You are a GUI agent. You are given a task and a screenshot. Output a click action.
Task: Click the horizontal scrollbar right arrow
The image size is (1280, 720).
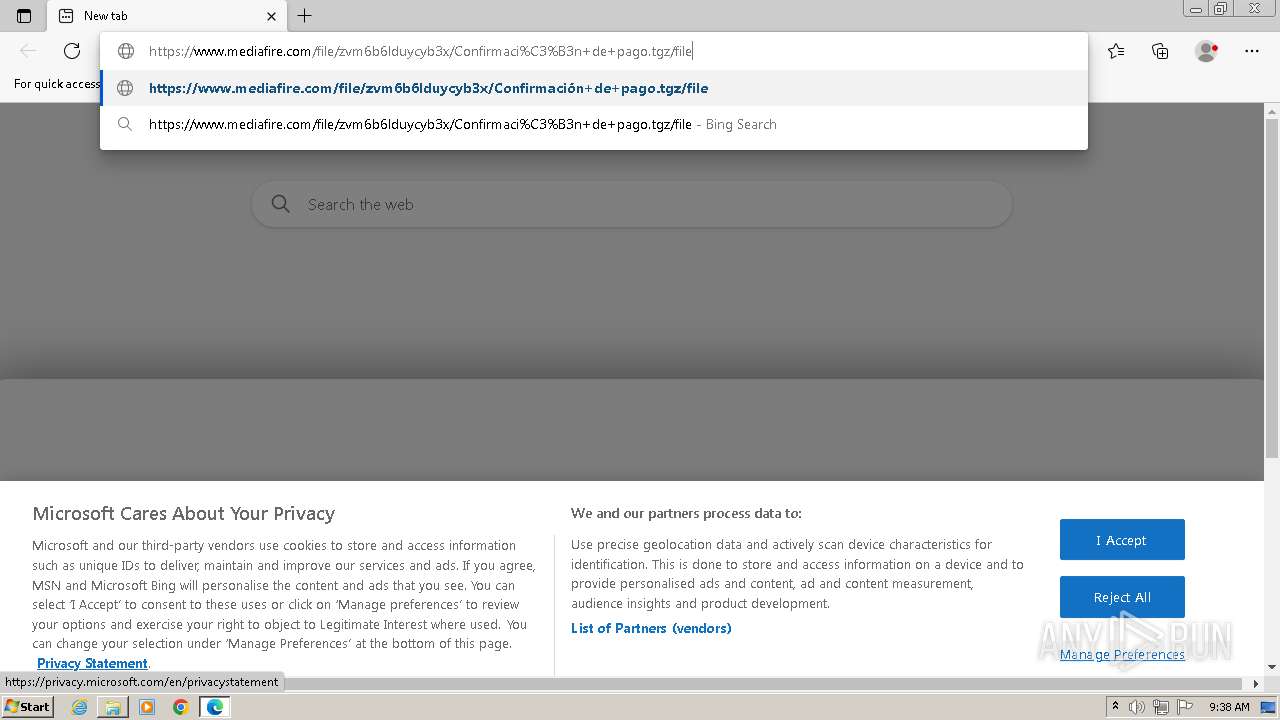(1257, 684)
